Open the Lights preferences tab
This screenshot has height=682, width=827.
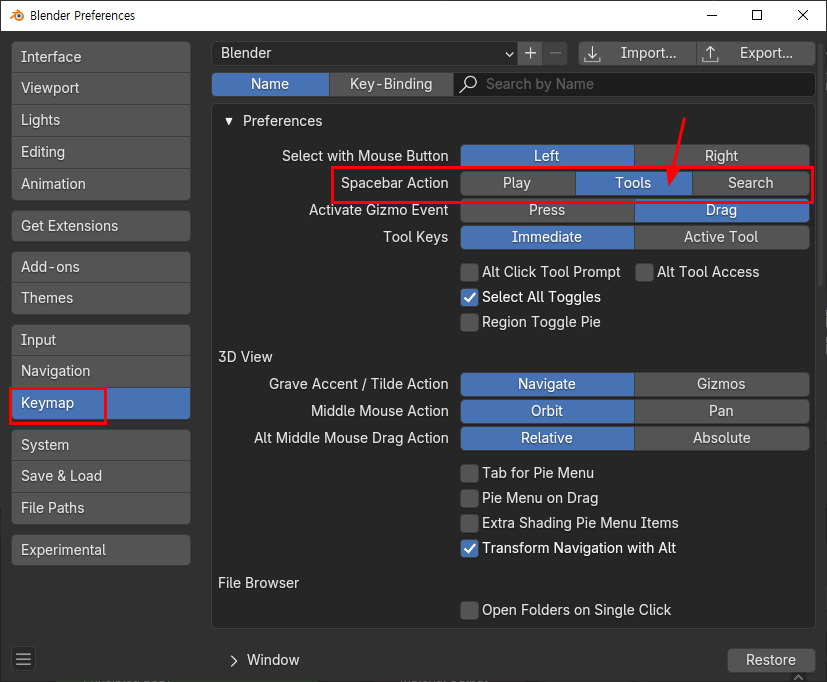[101, 120]
